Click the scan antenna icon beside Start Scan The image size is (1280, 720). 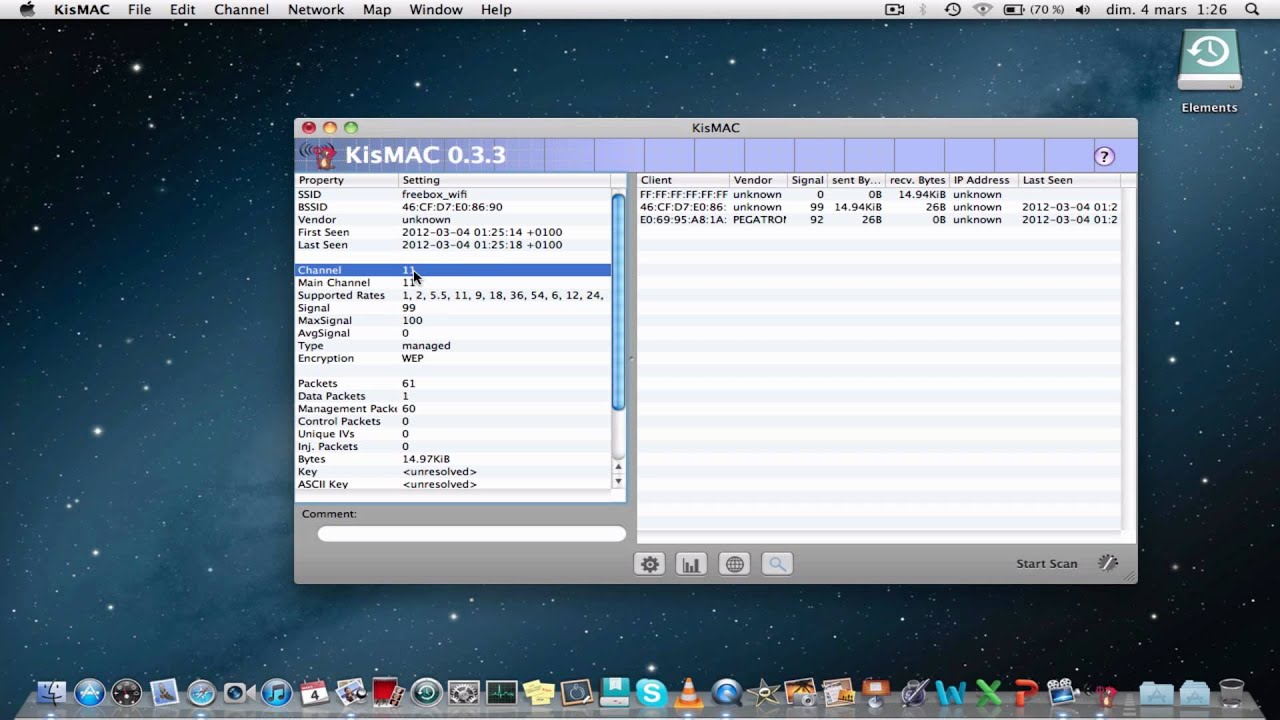tap(1107, 563)
